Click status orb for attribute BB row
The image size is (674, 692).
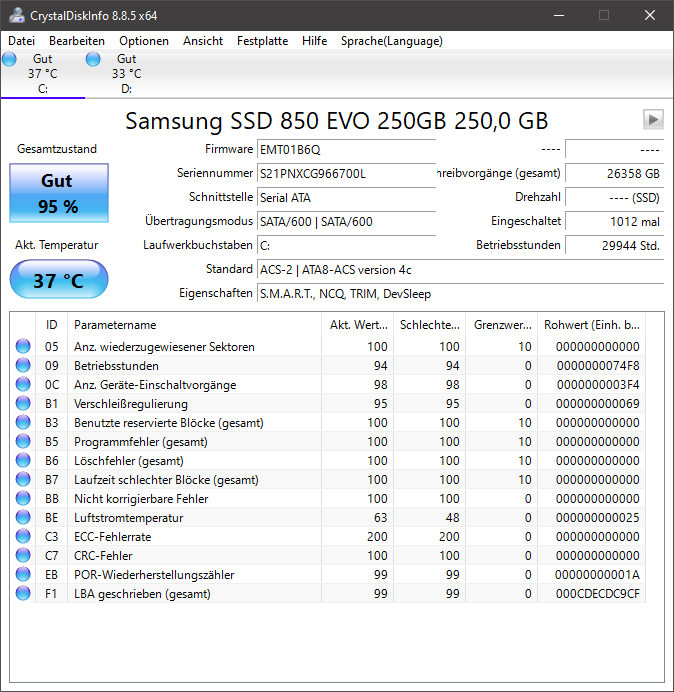23,498
